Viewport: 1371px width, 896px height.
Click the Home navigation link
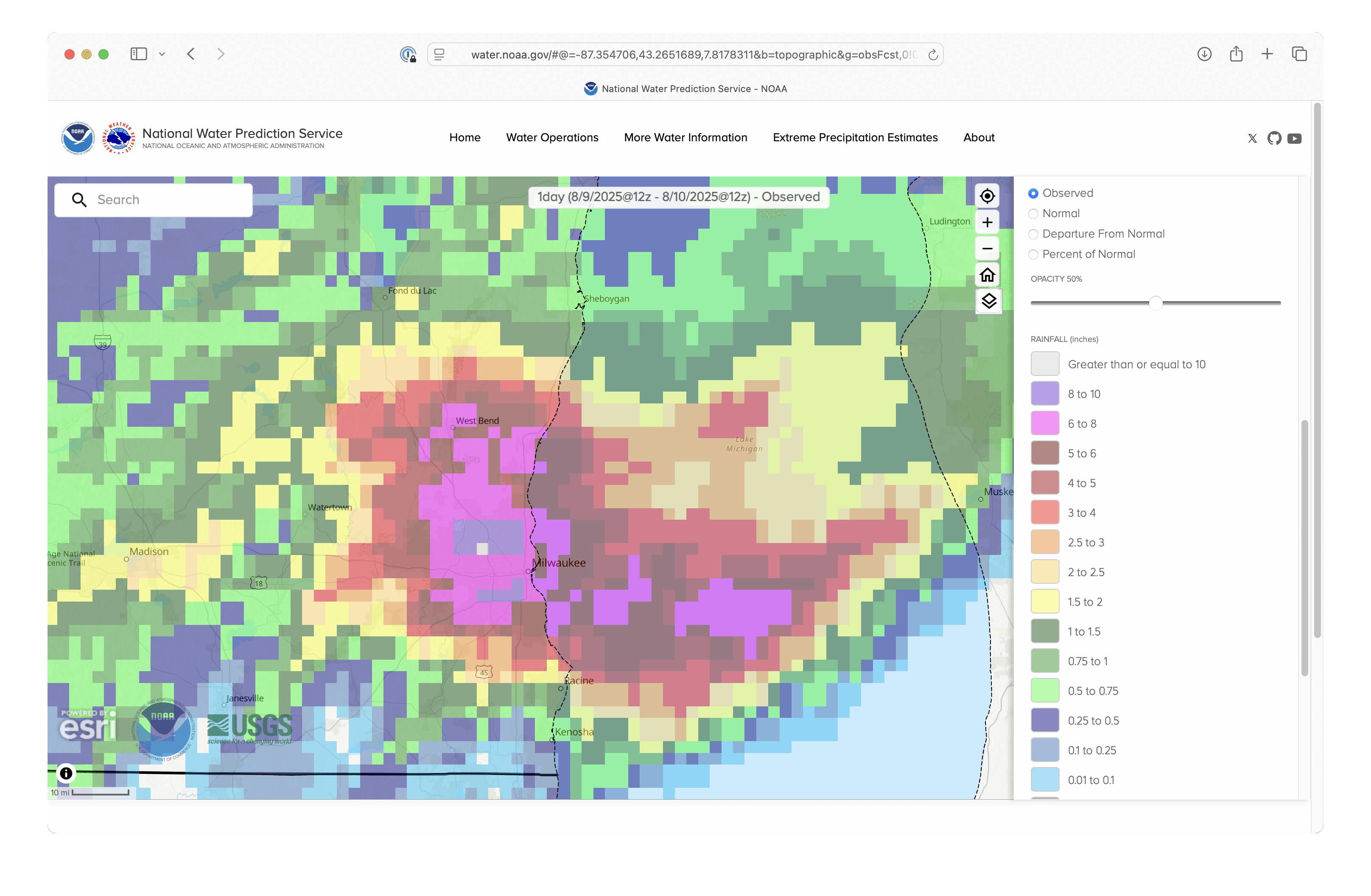[x=464, y=137]
